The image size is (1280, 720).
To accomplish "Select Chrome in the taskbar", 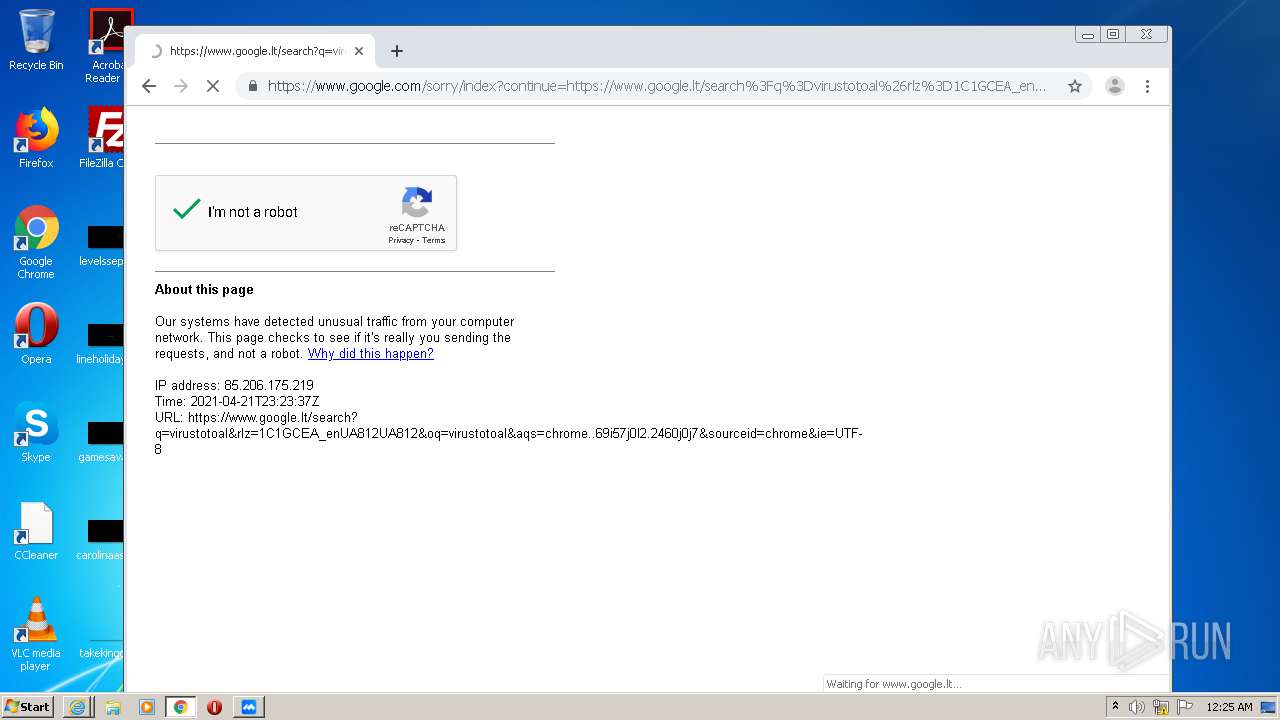I will (x=181, y=707).
